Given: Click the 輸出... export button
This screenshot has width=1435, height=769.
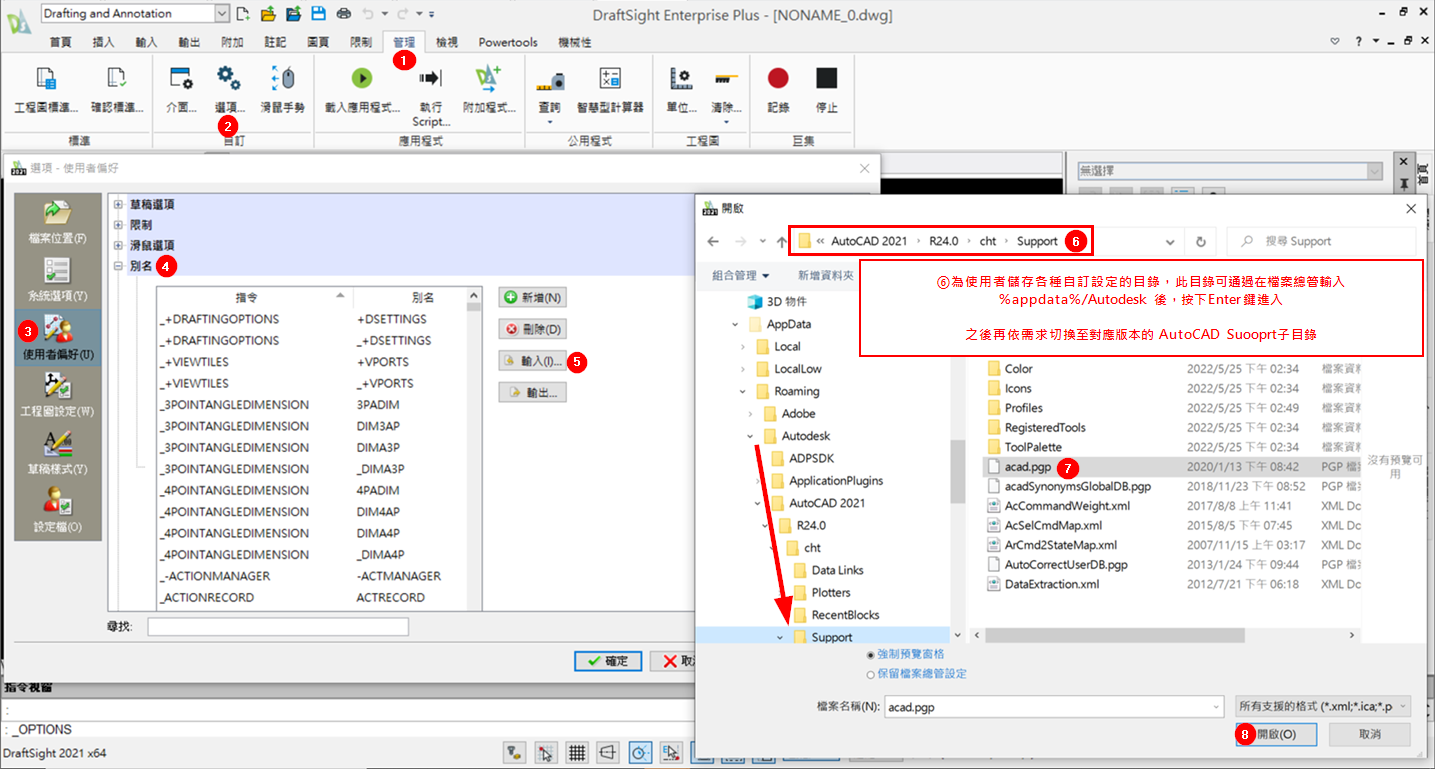Looking at the screenshot, I should coord(533,393).
